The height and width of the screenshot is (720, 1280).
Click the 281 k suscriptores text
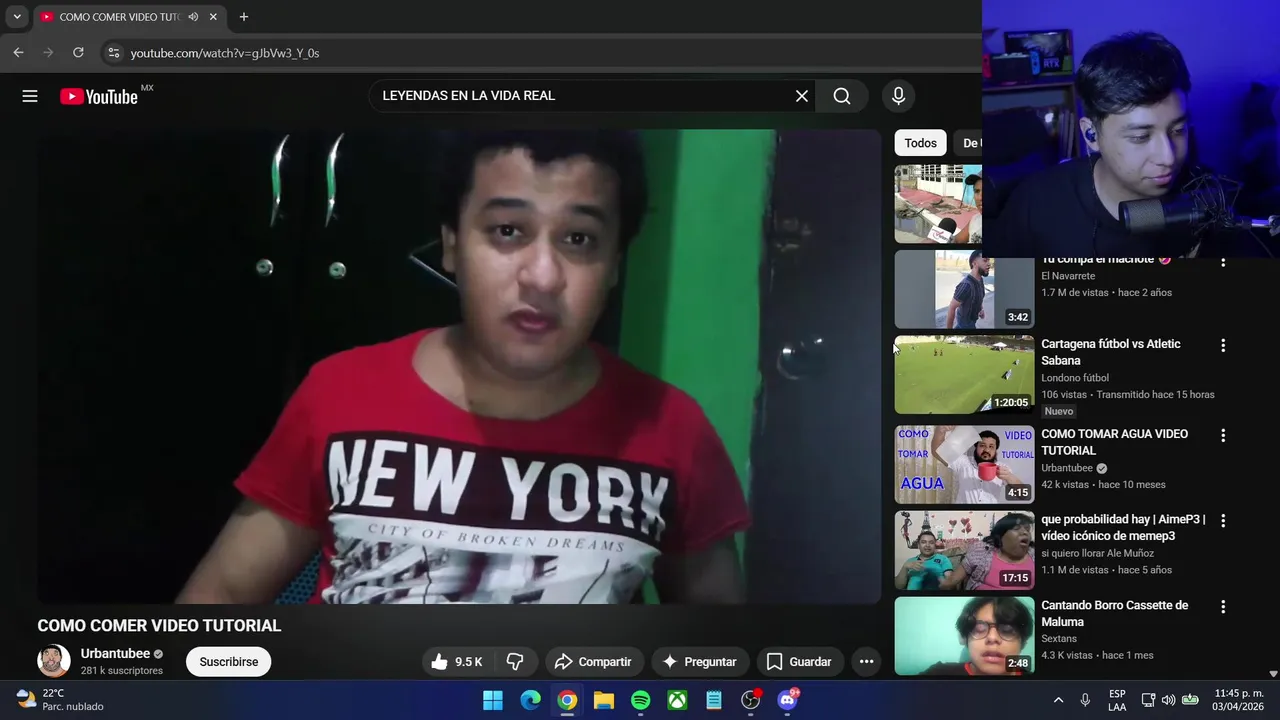click(122, 671)
